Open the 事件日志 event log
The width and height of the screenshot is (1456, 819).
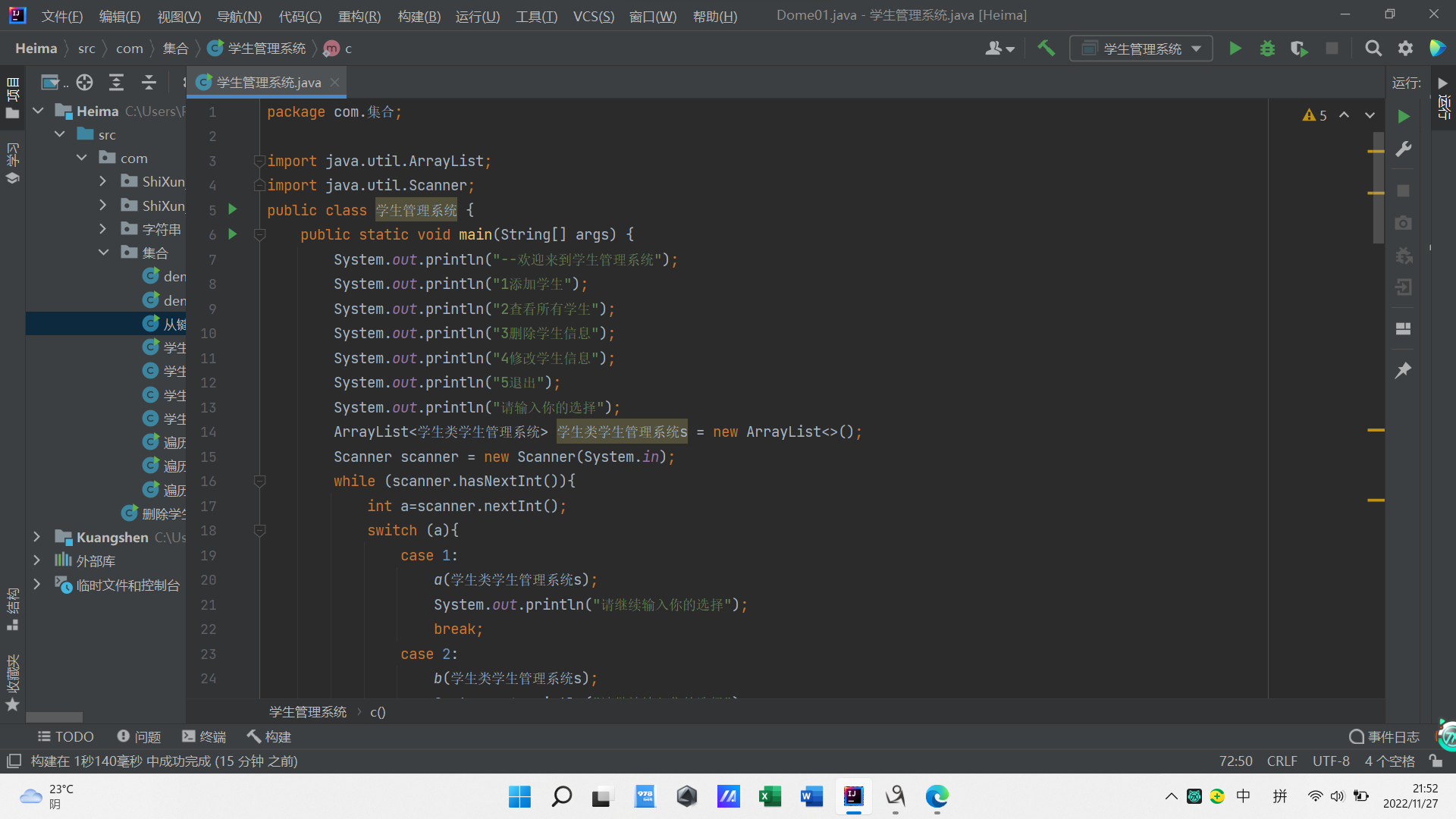1385,736
